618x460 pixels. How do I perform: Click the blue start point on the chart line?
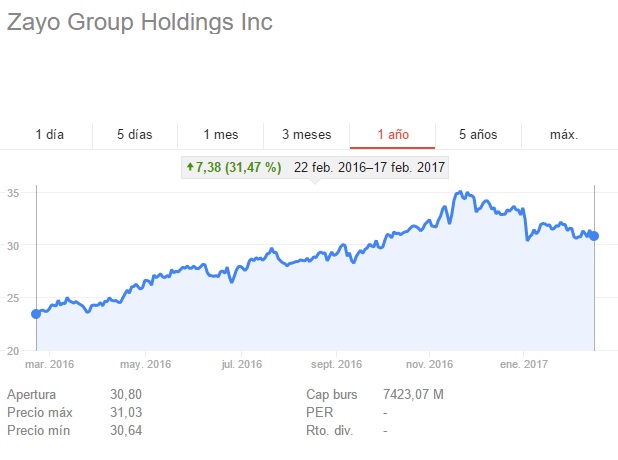(x=36, y=314)
